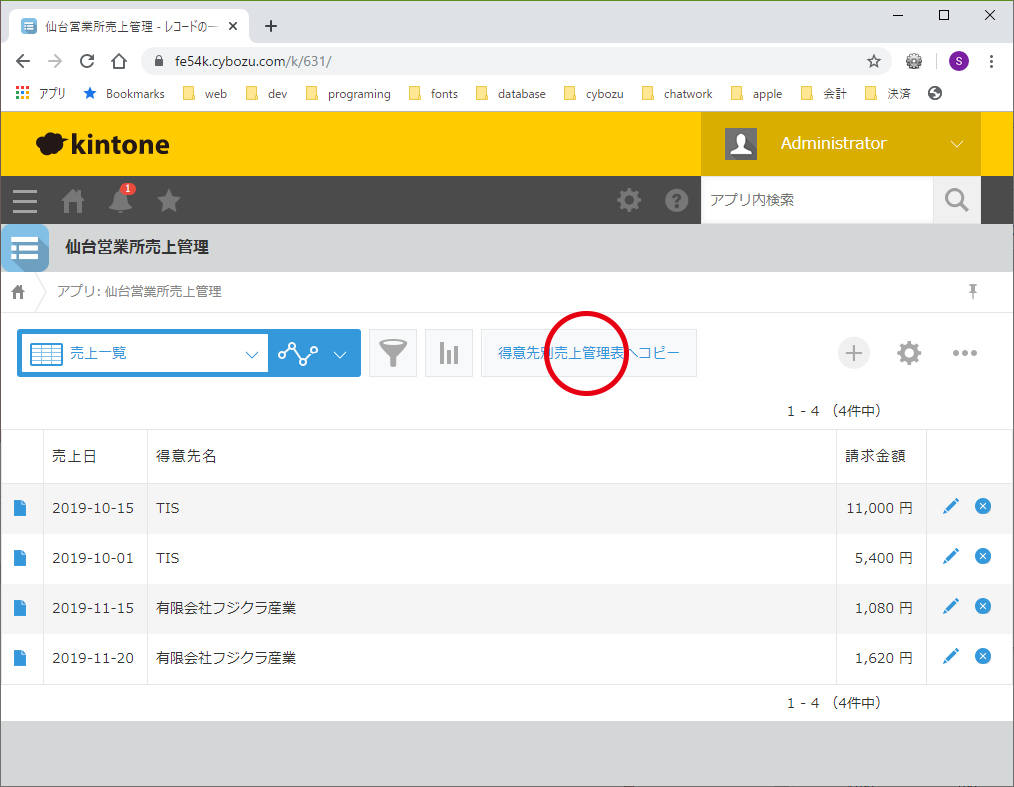This screenshot has width=1014, height=787.
Task: Open a new browser tab
Action: tap(271, 27)
